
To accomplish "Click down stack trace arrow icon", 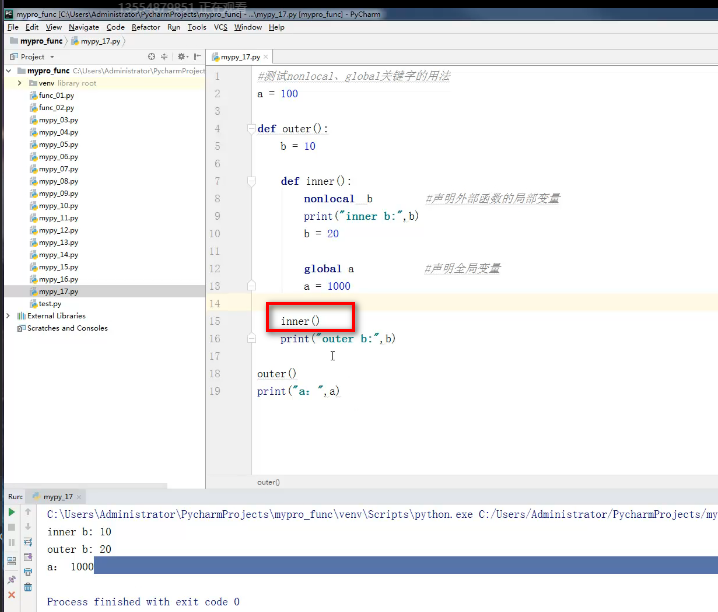I will tap(28, 527).
